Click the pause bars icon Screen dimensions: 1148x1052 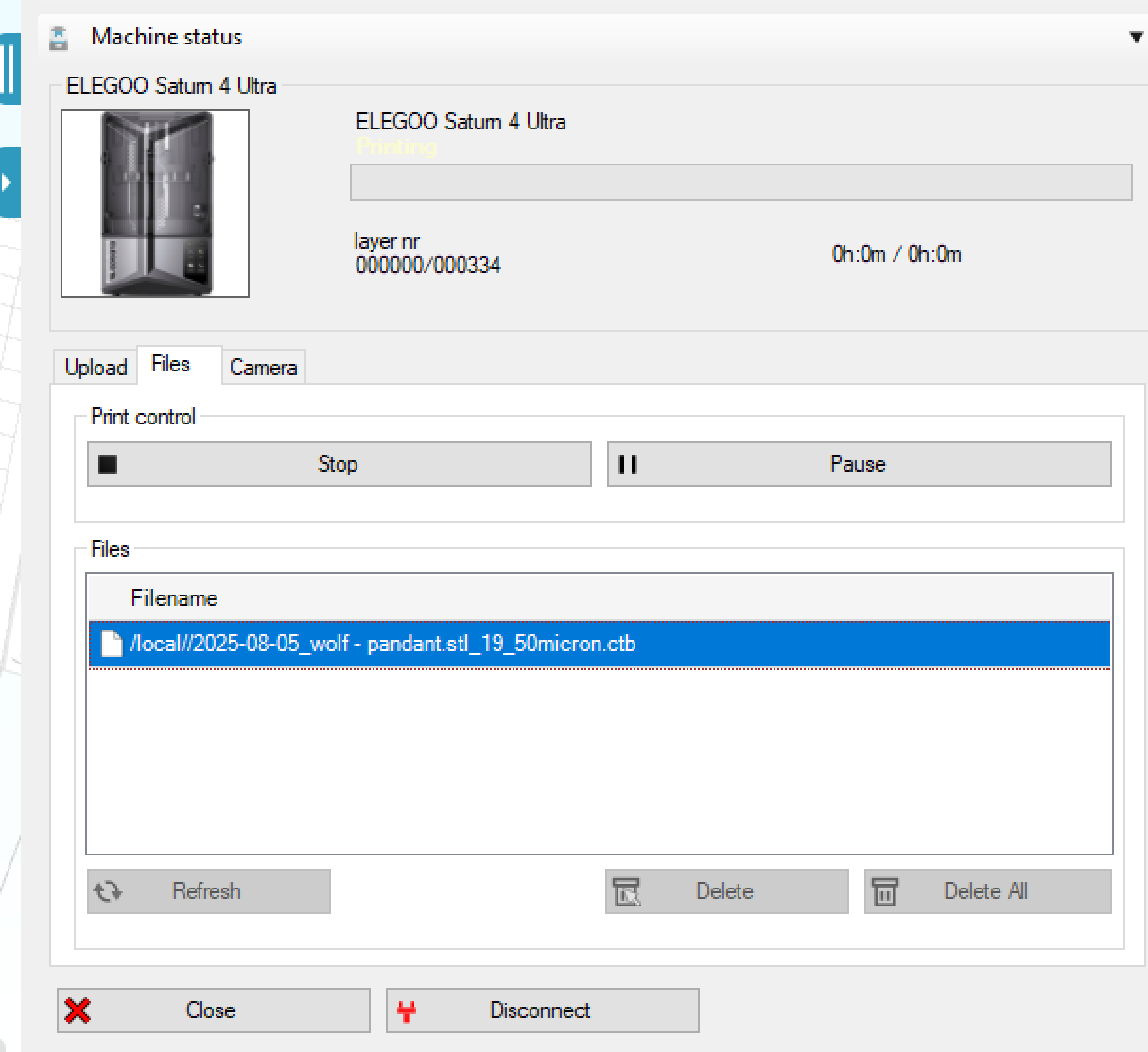click(x=628, y=464)
